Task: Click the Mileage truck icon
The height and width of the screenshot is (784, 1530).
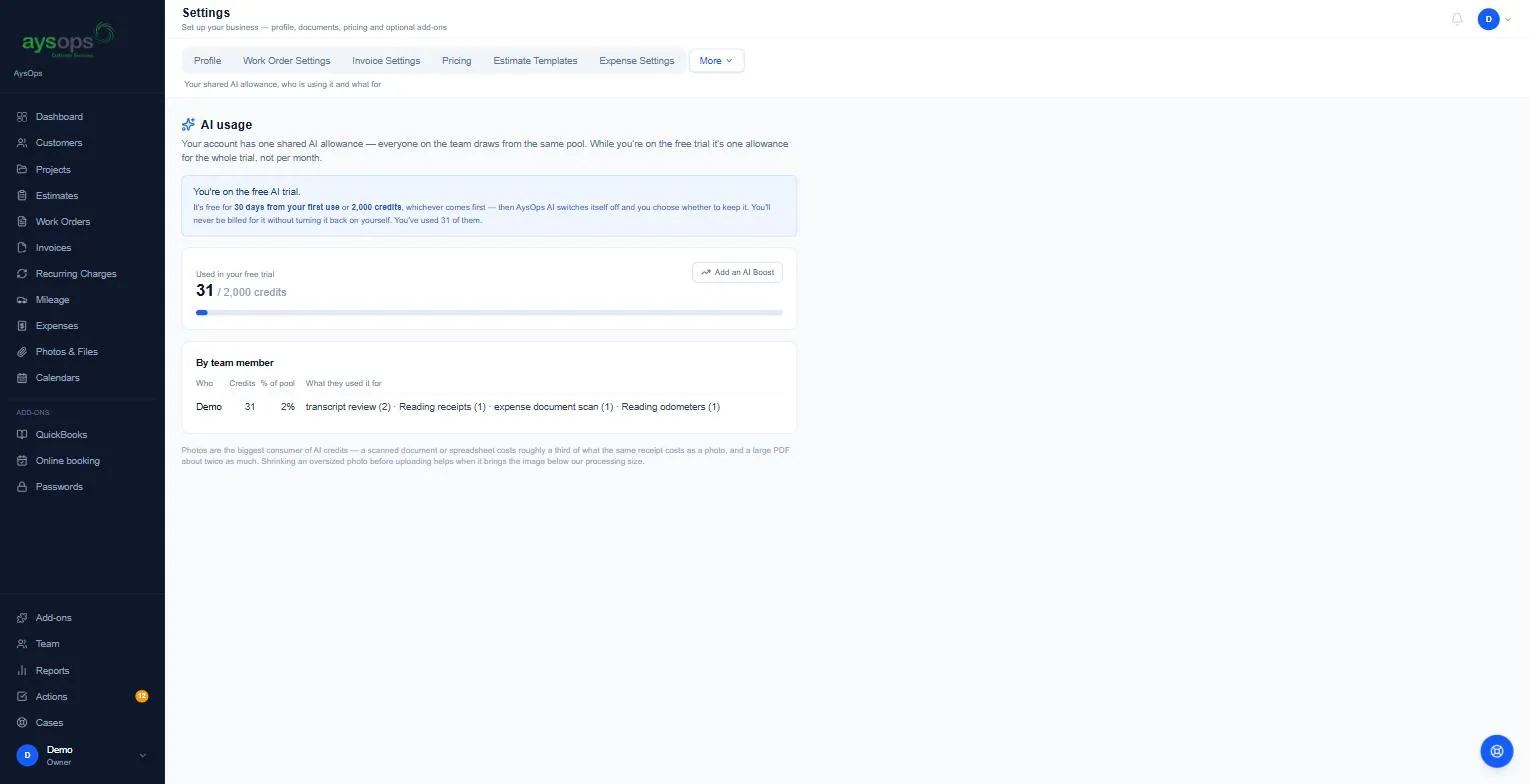Action: (x=22, y=300)
